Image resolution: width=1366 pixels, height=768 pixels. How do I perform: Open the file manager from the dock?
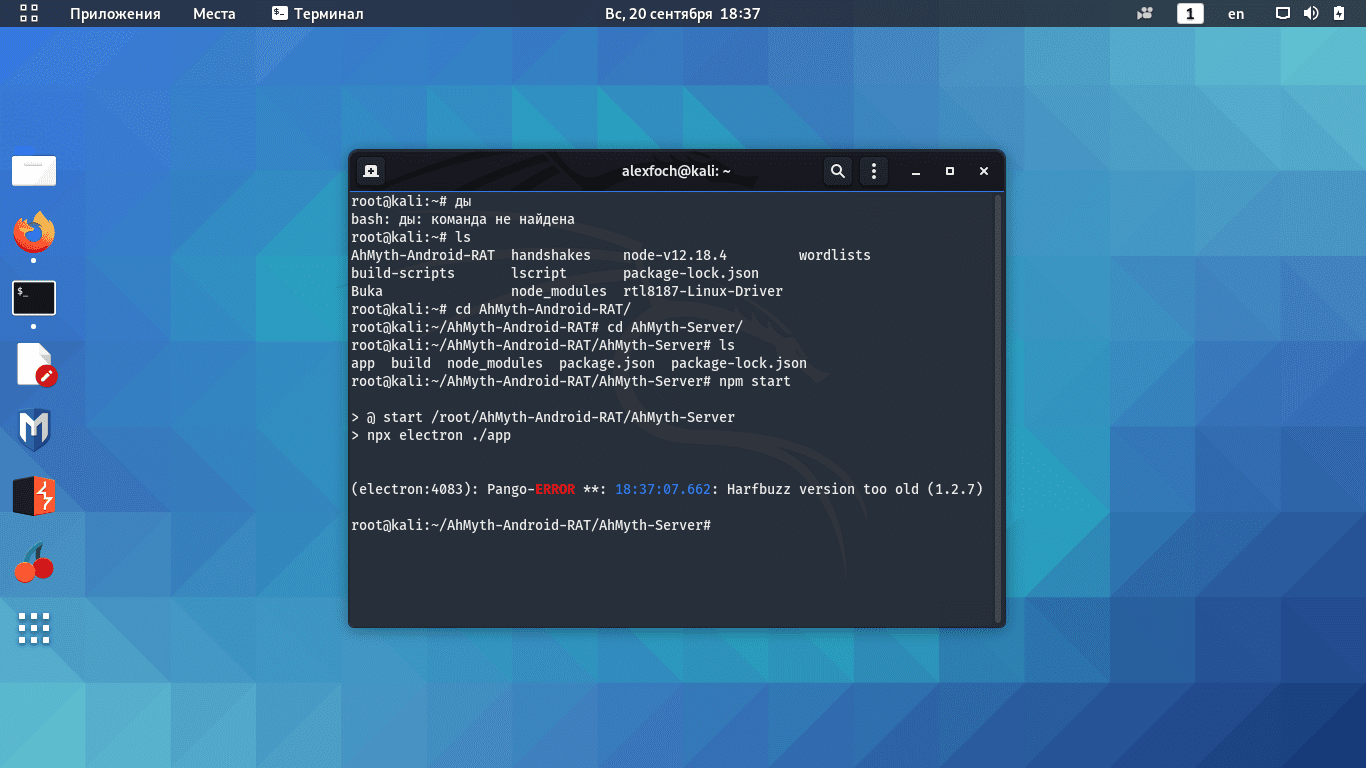(x=34, y=171)
